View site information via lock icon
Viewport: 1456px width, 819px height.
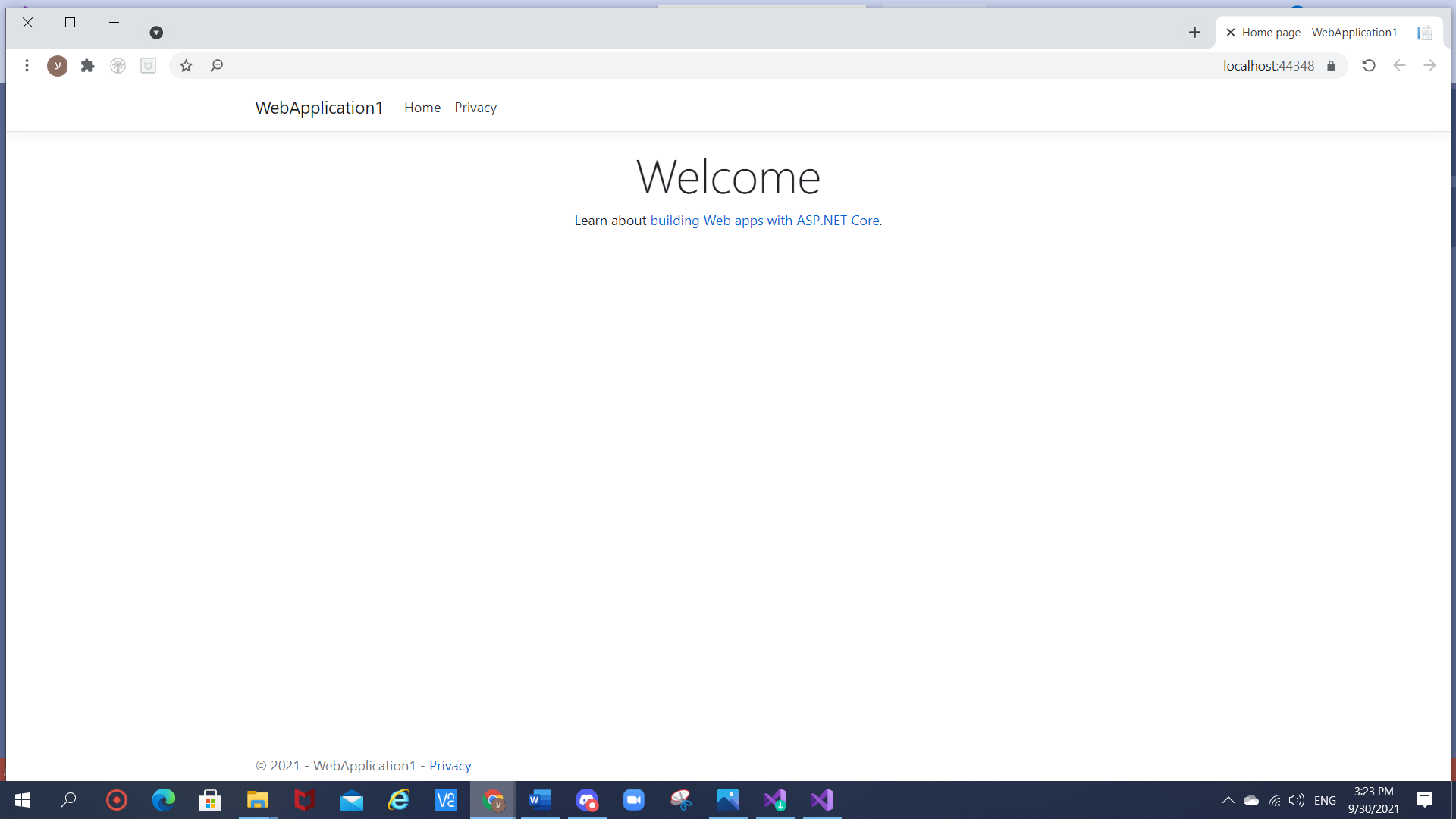coord(1331,66)
